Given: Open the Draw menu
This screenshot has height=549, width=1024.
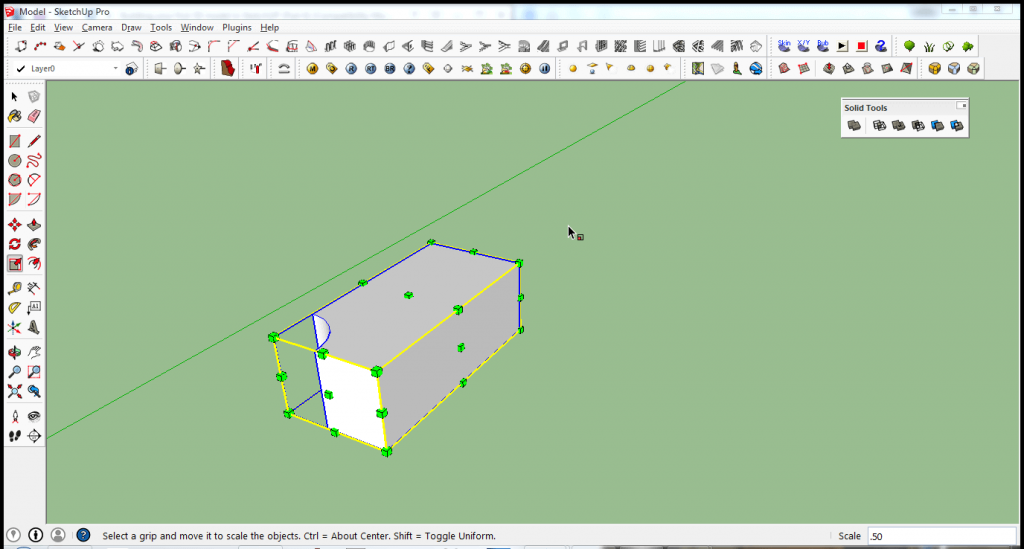Looking at the screenshot, I should click(x=131, y=27).
